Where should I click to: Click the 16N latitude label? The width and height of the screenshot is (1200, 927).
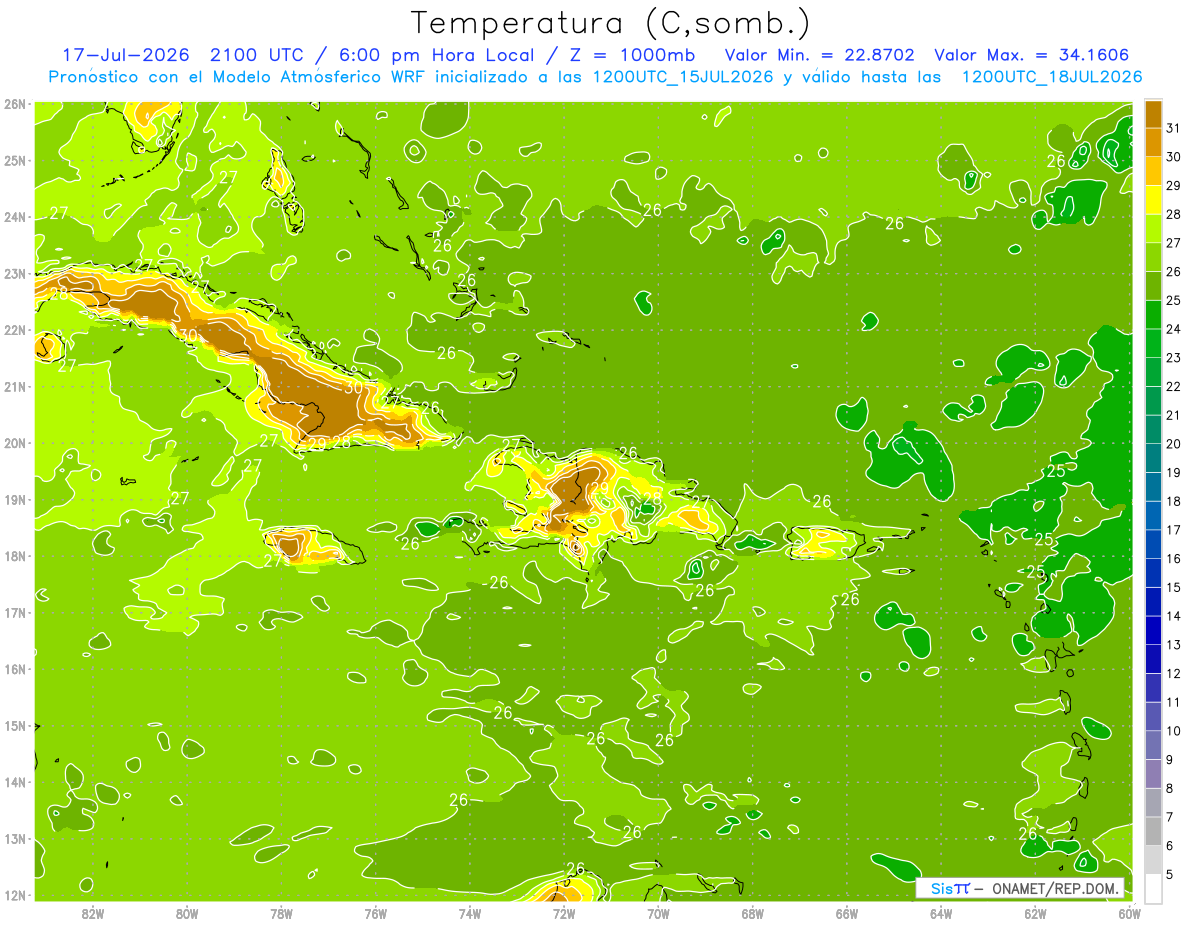pos(14,669)
